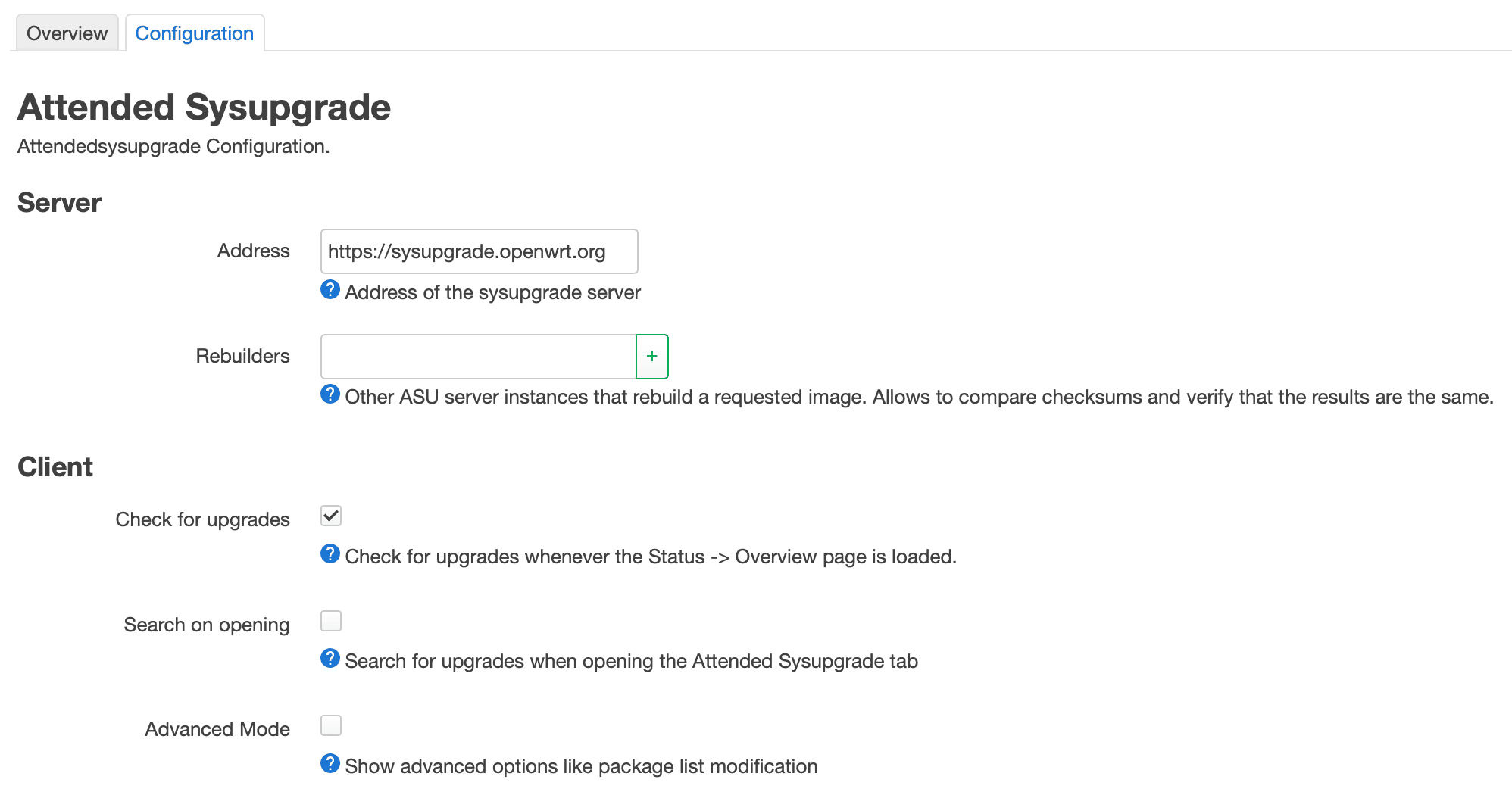The height and width of the screenshot is (792, 1512).
Task: Disable the Check for upgrades checkbox
Action: (331, 516)
